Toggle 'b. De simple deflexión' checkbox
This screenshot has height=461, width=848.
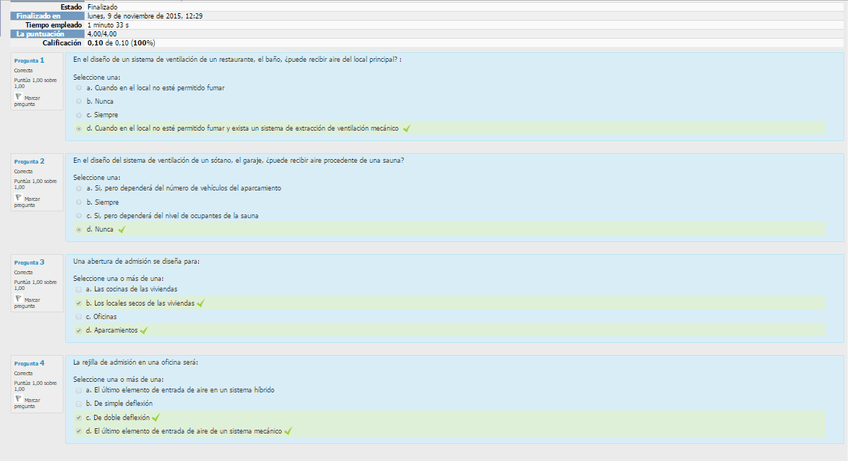click(x=79, y=403)
